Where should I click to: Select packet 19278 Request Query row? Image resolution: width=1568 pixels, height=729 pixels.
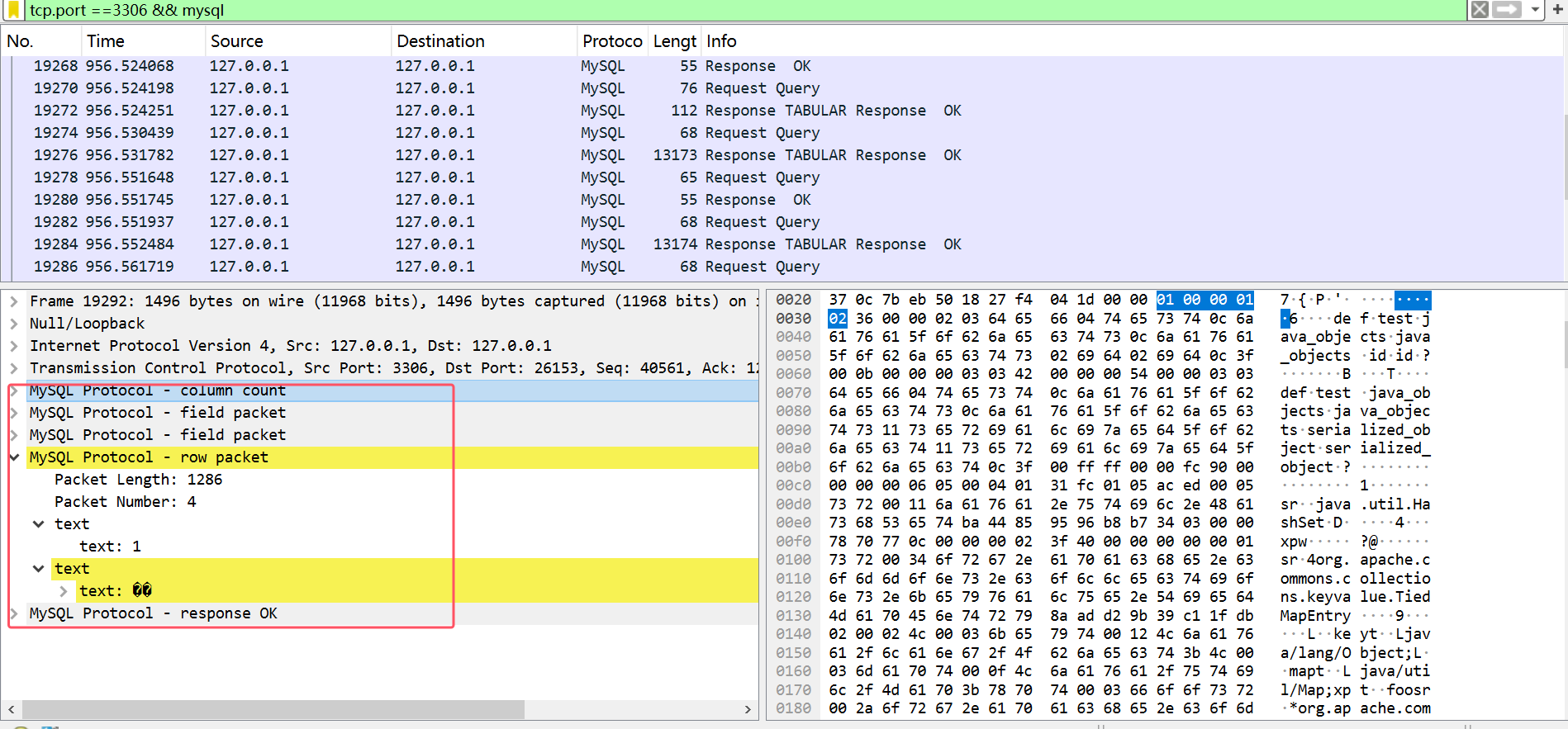pos(781,178)
